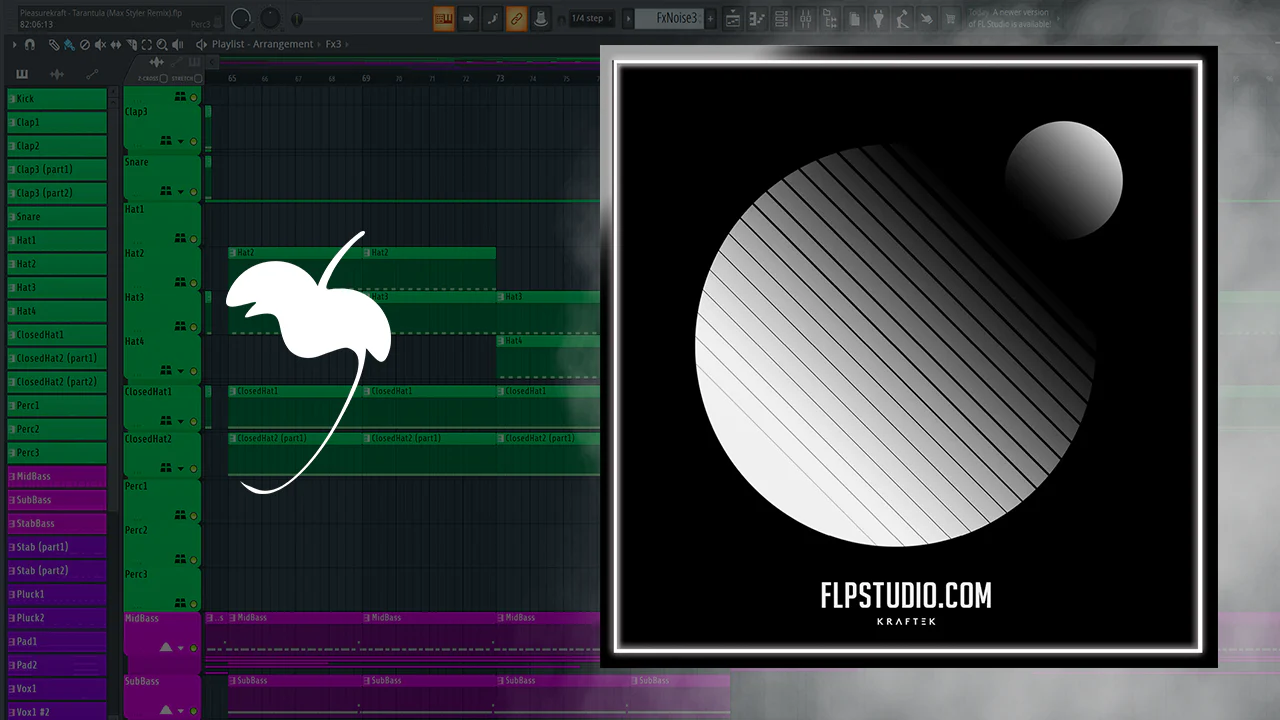Open the Clap3 track dropdown arrow
Image resolution: width=1280 pixels, height=720 pixels.
click(x=181, y=142)
